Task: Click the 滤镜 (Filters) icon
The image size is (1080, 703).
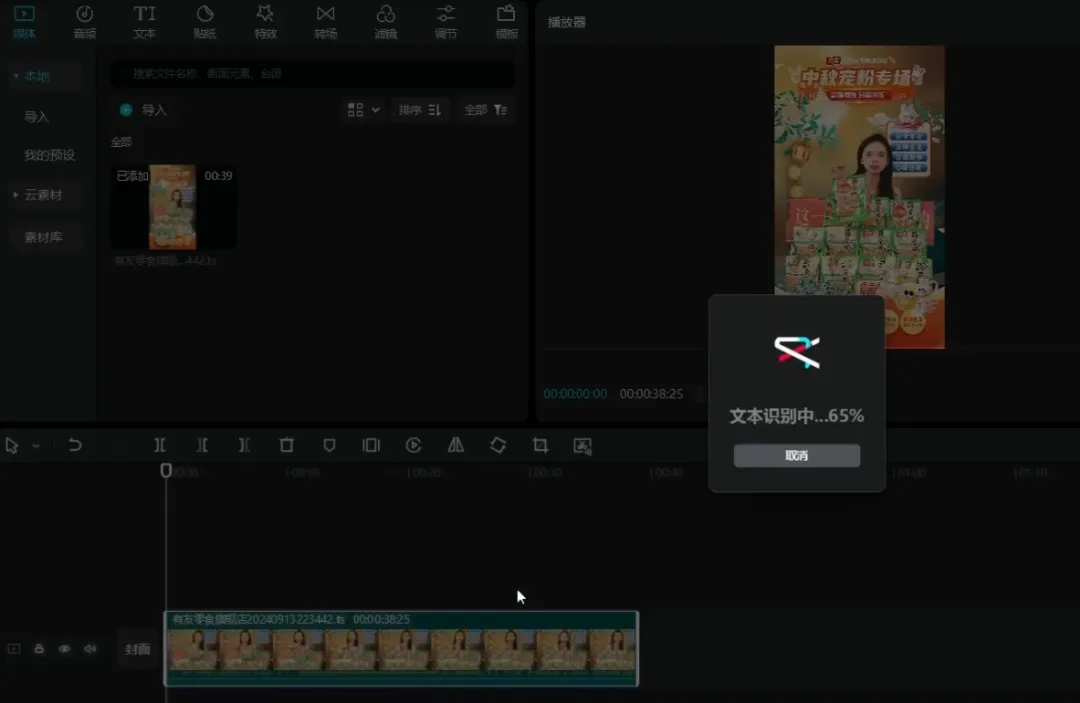Action: (x=385, y=21)
